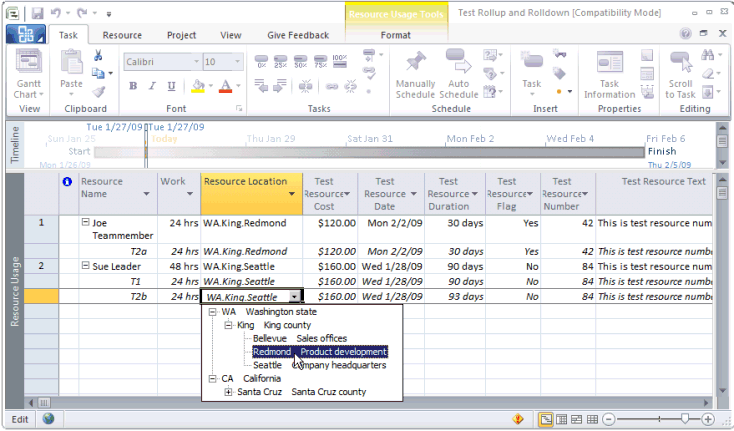This screenshot has height=431, width=734.
Task: Collapse the CA California tree node
Action: pyautogui.click(x=212, y=379)
